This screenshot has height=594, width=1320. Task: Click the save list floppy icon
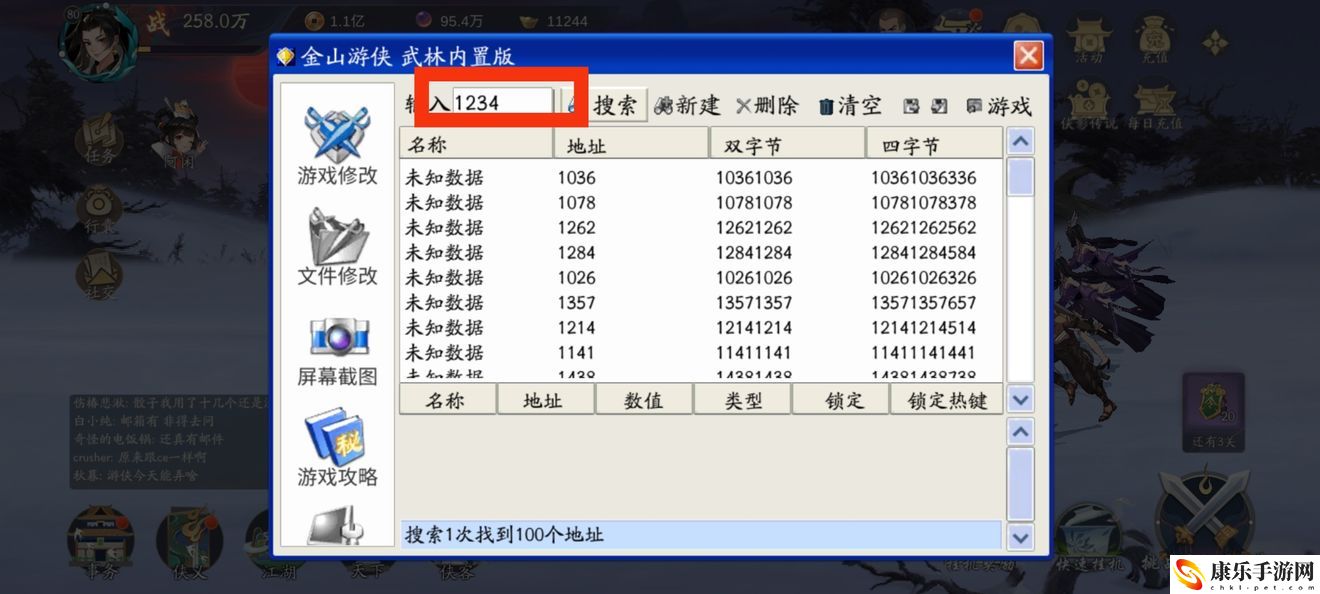(x=911, y=106)
